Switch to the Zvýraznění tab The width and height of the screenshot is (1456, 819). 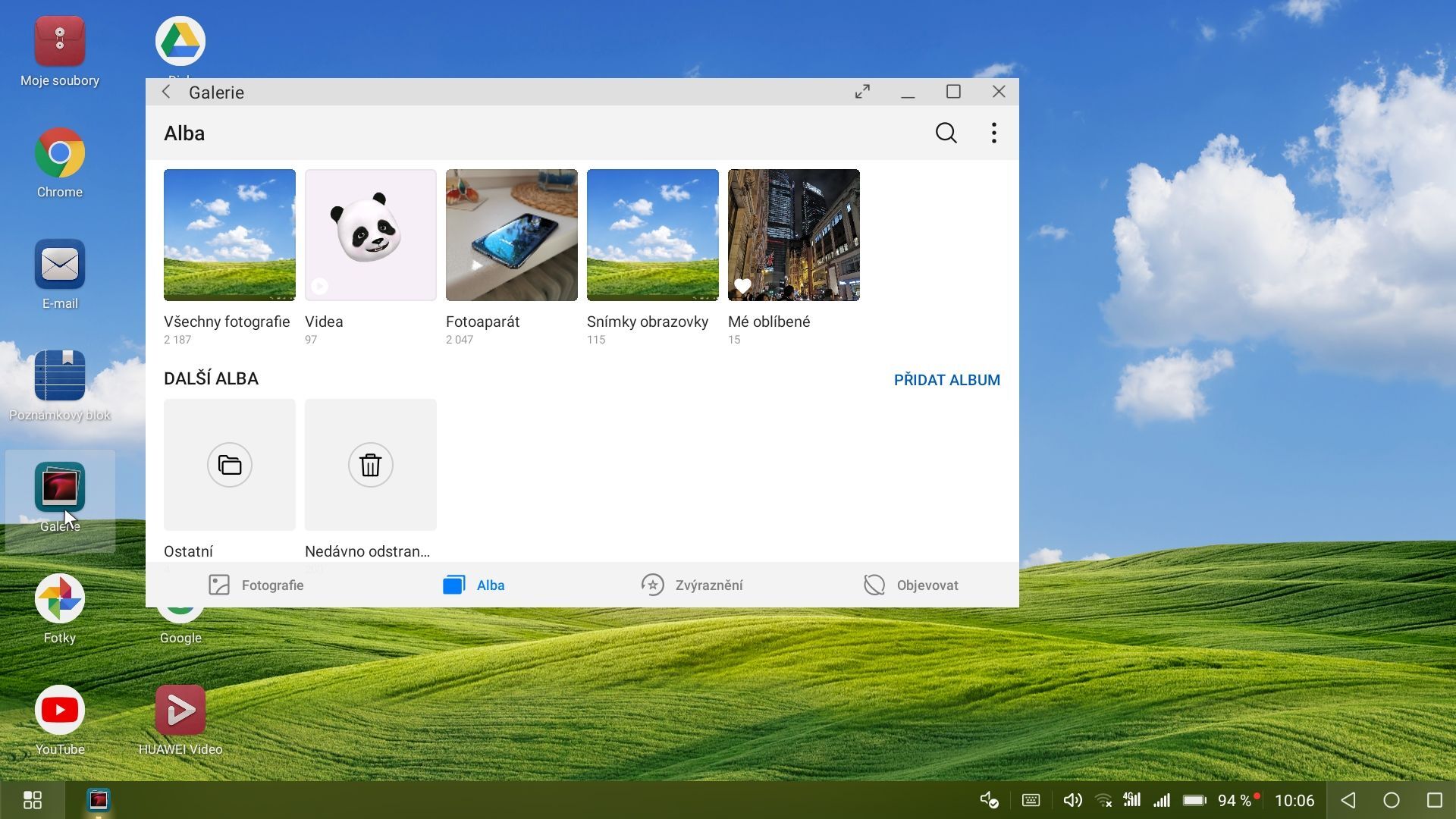[x=692, y=585]
